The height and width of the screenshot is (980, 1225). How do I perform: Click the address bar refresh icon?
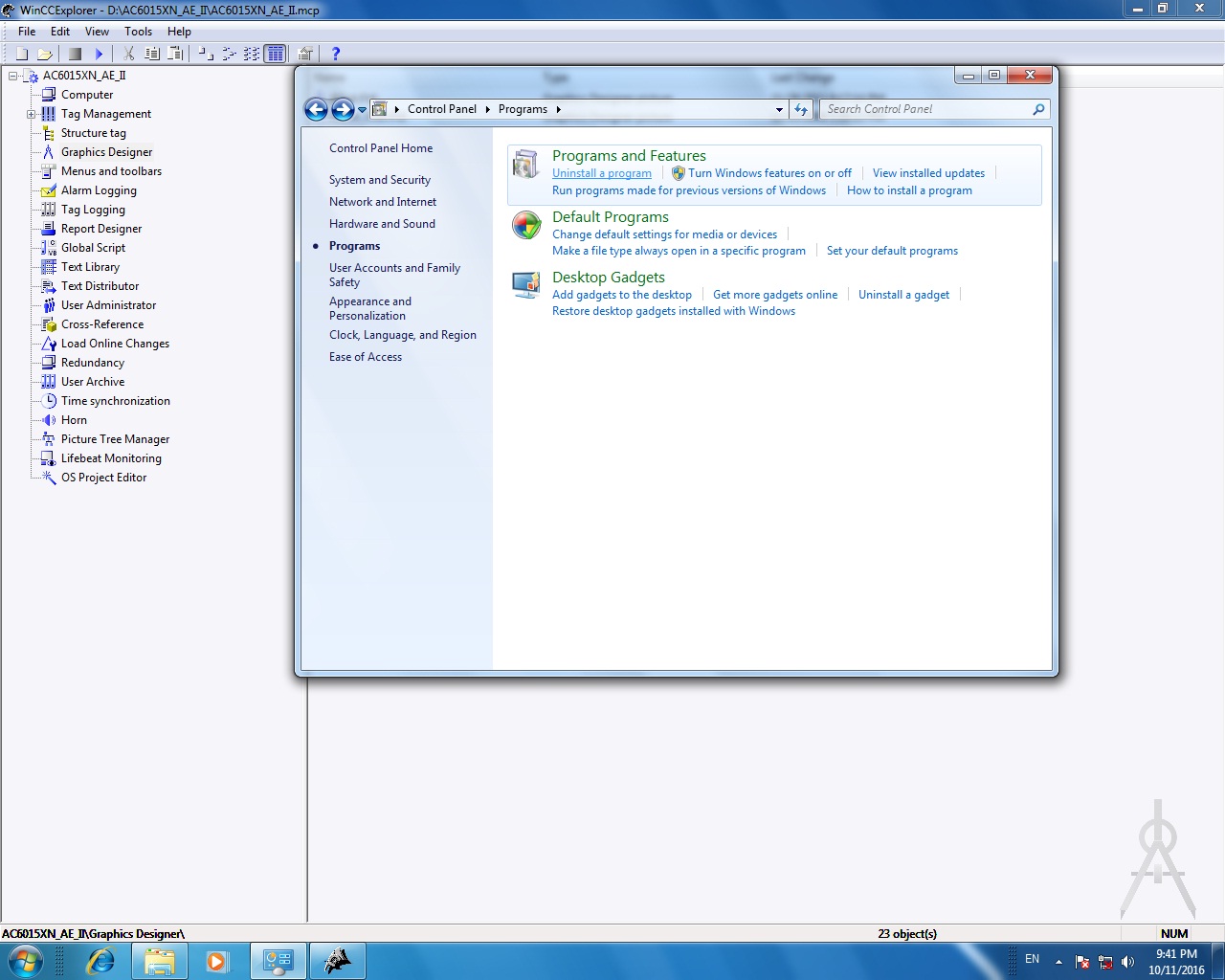pos(801,109)
